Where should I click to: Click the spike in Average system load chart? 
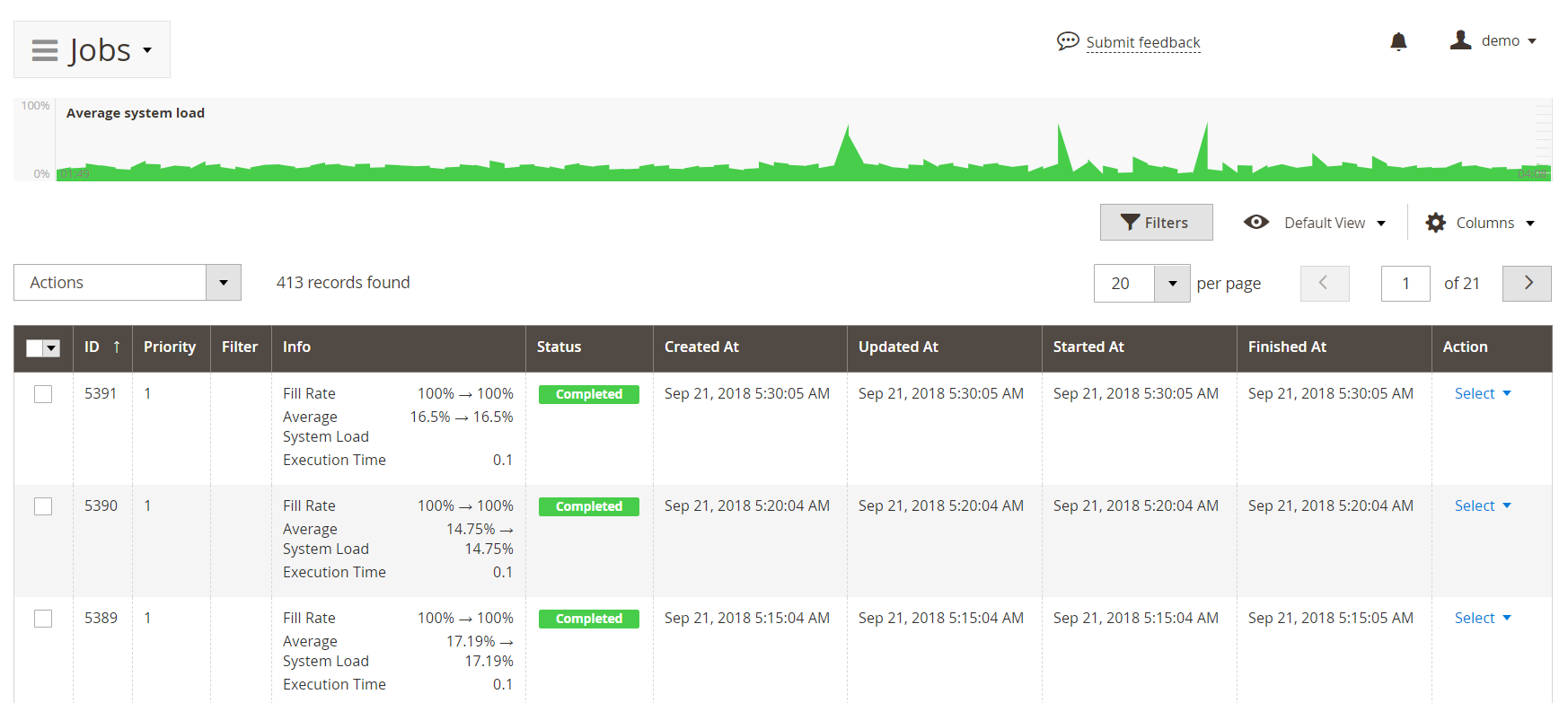(846, 144)
